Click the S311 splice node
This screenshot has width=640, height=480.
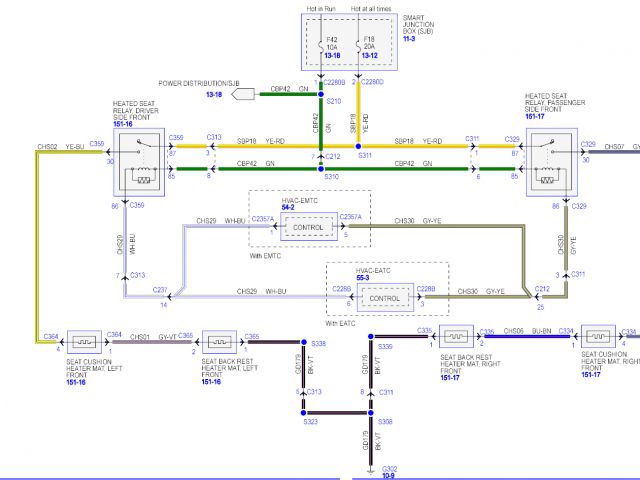[358, 146]
